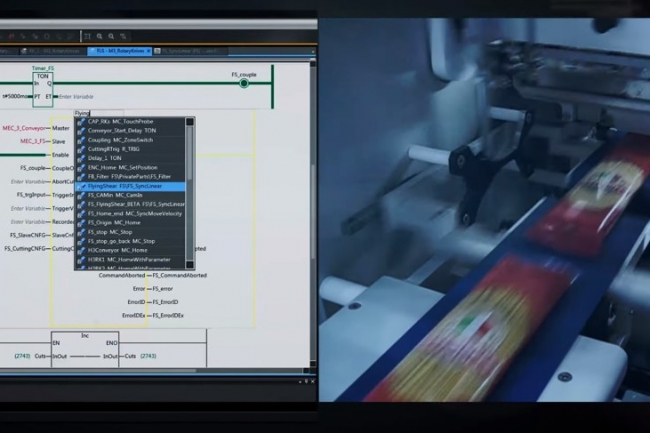Choose ENC_Home MC_SetPosition entry
Screen dimensions: 650x433
coord(130,167)
